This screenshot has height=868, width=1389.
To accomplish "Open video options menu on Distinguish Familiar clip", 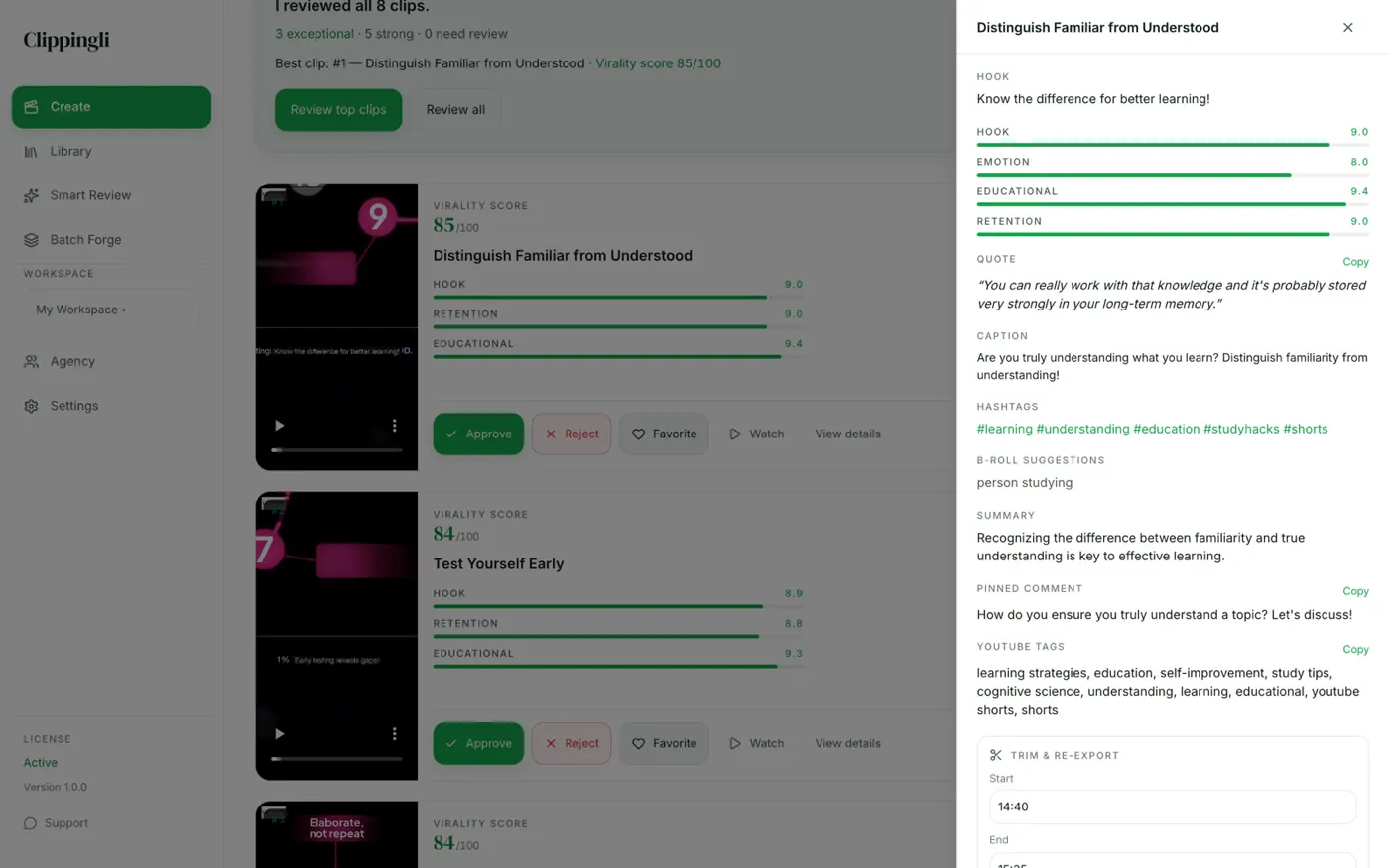I will click(x=394, y=426).
